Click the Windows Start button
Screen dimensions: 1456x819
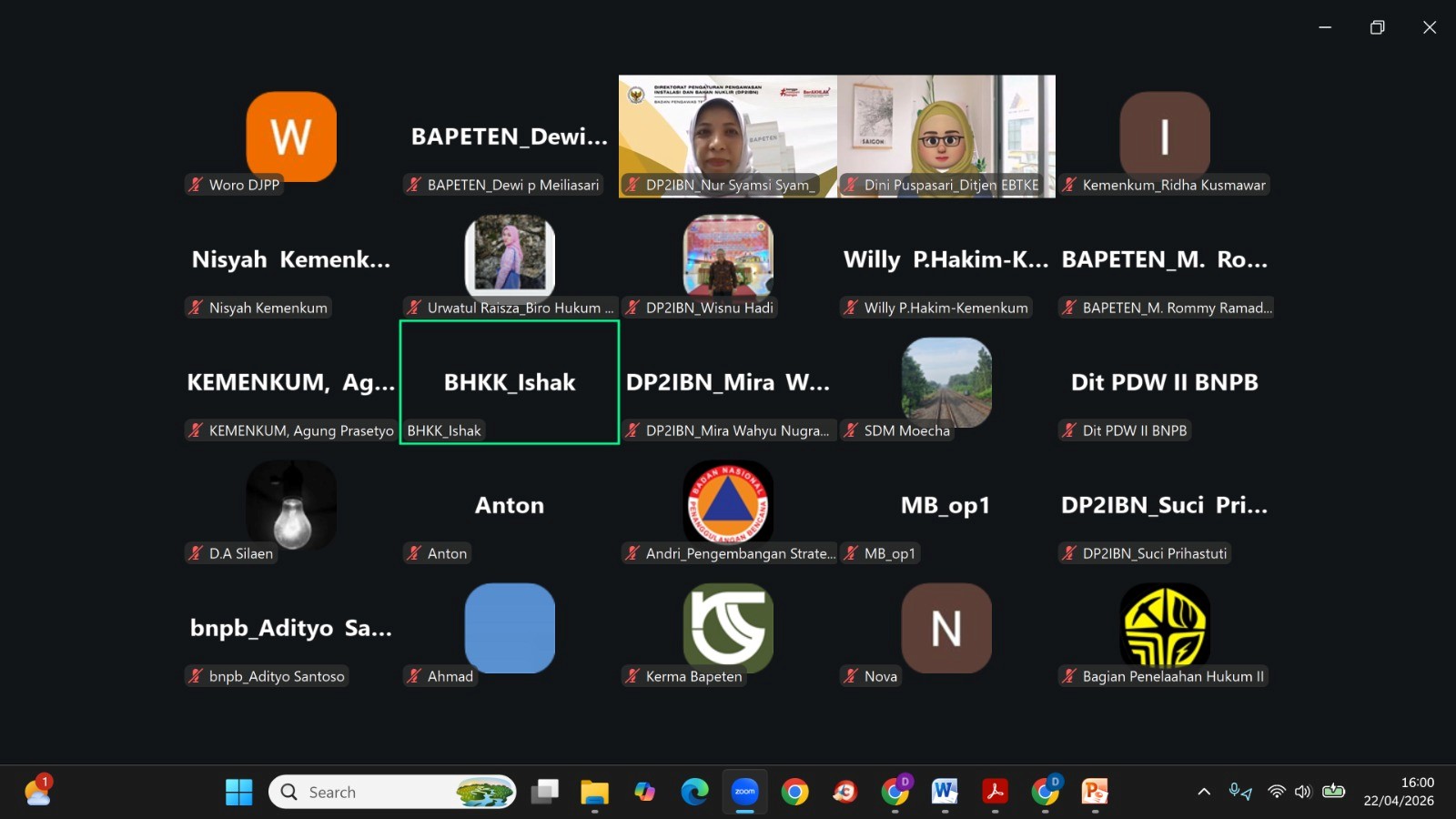tap(238, 792)
